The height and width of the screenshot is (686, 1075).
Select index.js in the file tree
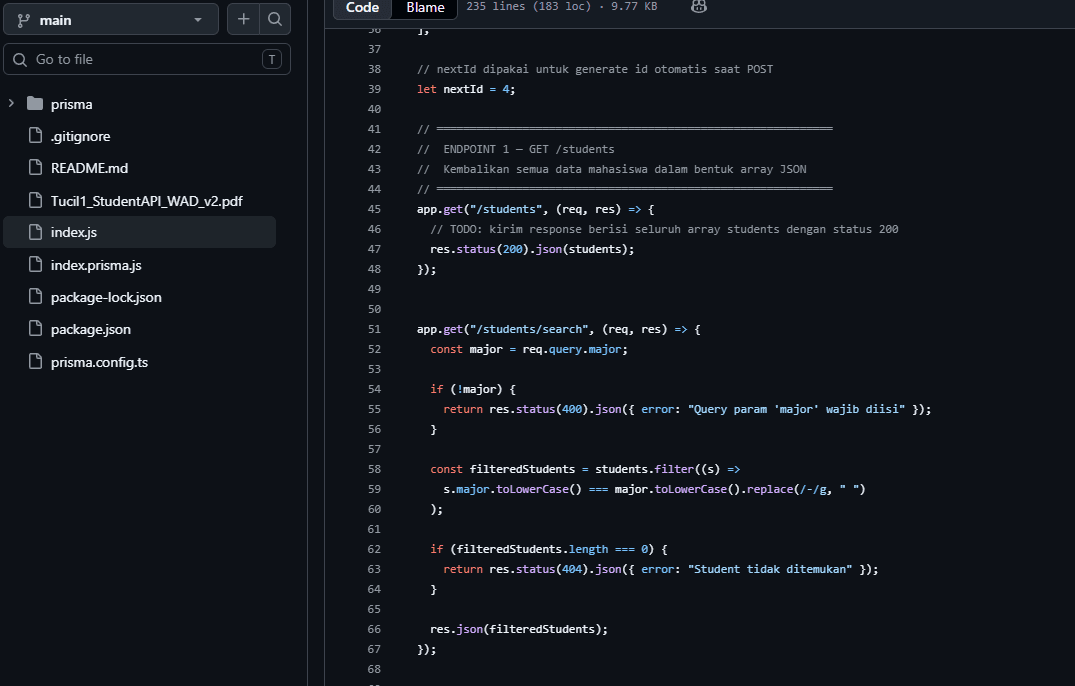tap(140, 232)
